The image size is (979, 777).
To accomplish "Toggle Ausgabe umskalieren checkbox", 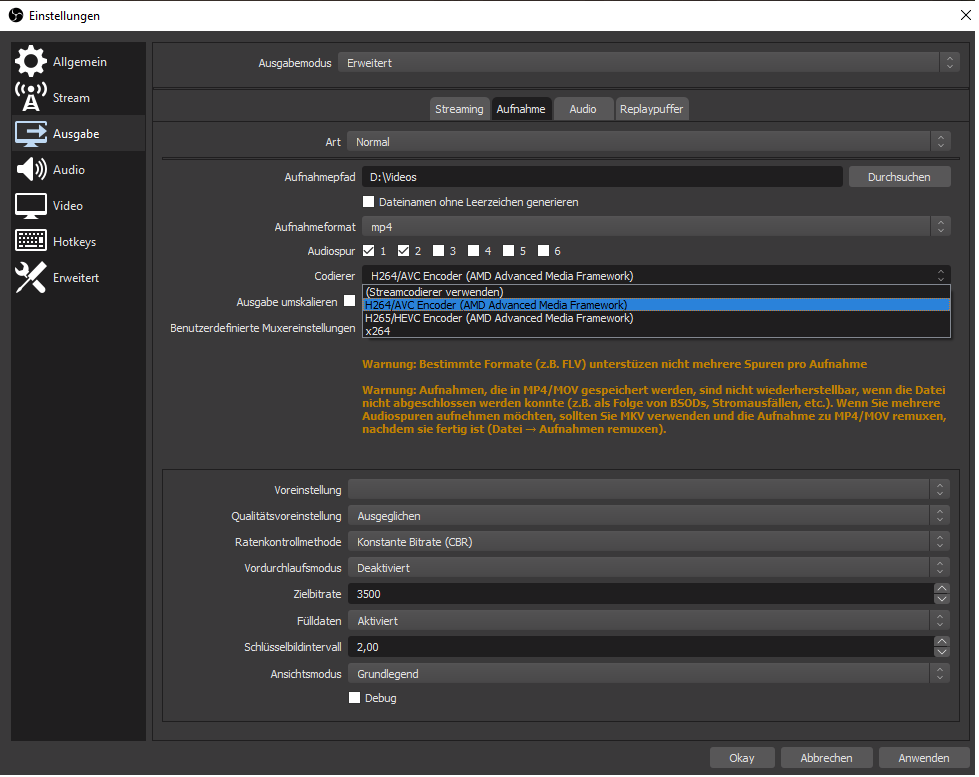I will [350, 301].
